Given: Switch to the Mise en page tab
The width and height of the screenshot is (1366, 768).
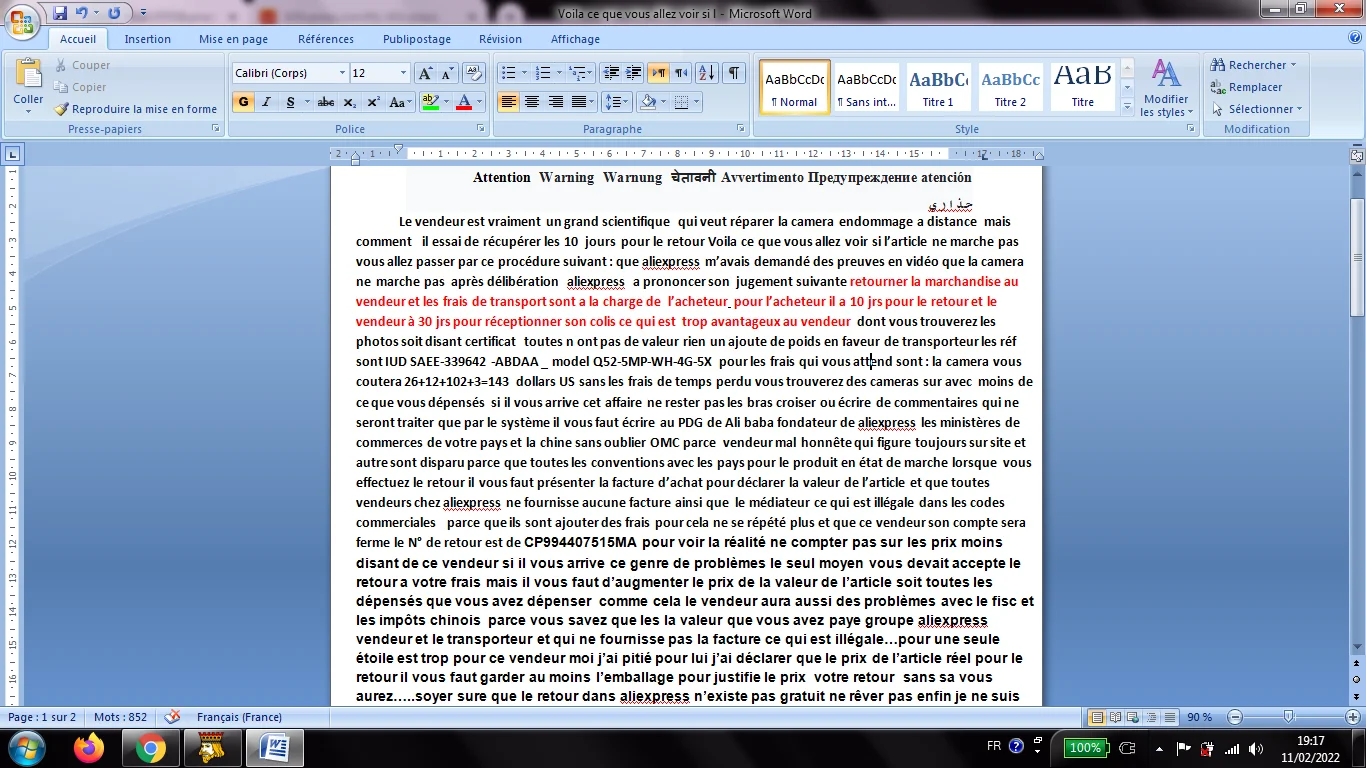Looking at the screenshot, I should [x=233, y=39].
